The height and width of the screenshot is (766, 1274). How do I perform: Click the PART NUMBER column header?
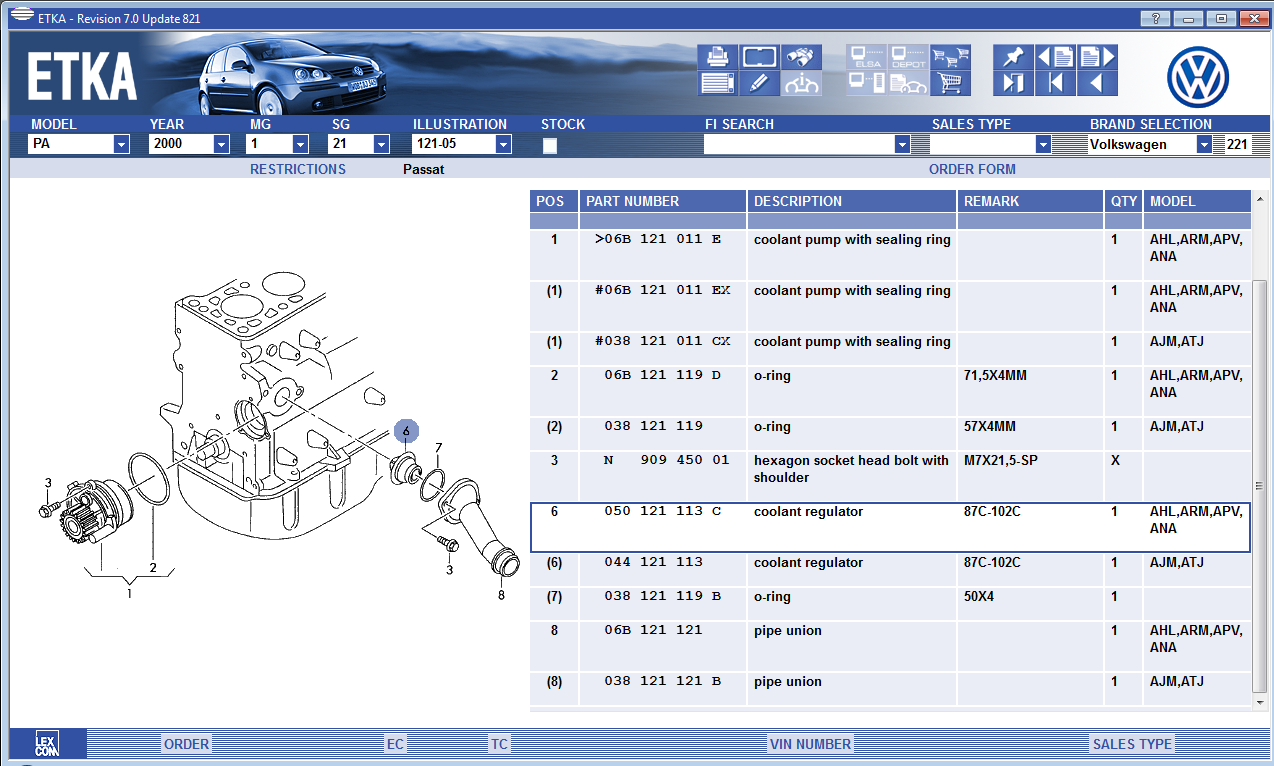point(663,201)
